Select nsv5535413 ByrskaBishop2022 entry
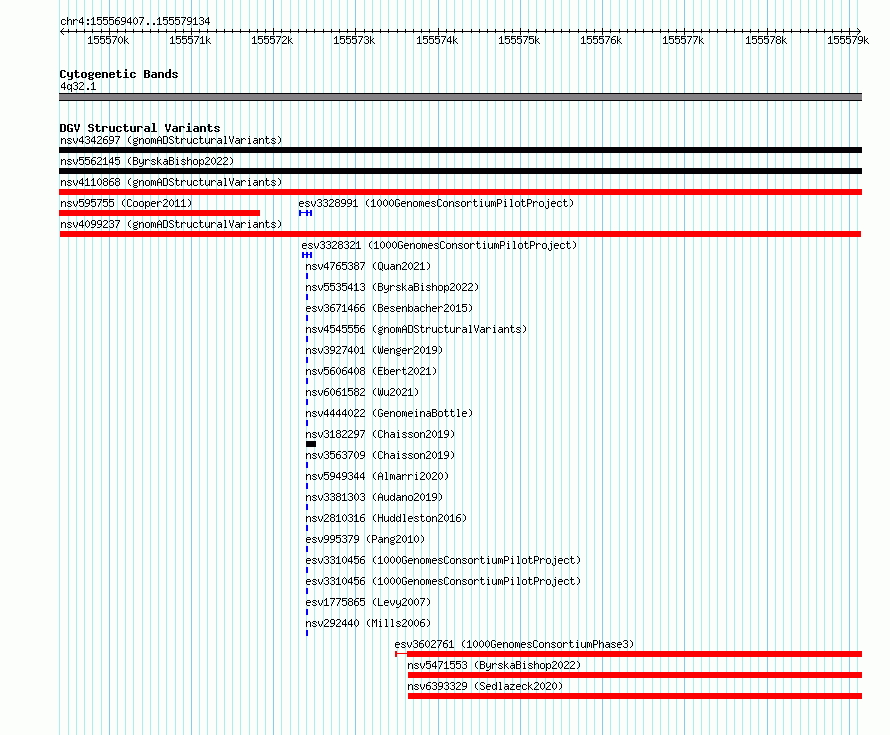The image size is (890, 735). pyautogui.click(x=392, y=287)
